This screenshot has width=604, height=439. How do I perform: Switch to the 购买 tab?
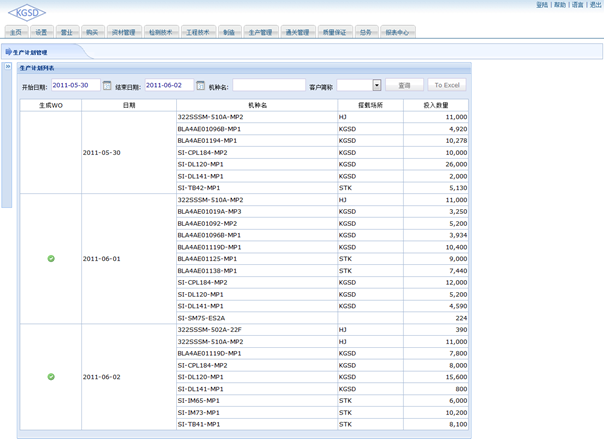tap(92, 32)
